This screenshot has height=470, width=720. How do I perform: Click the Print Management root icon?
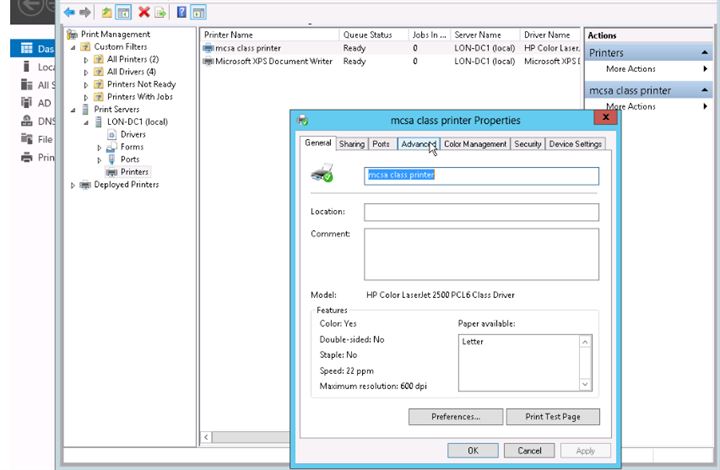coord(72,34)
